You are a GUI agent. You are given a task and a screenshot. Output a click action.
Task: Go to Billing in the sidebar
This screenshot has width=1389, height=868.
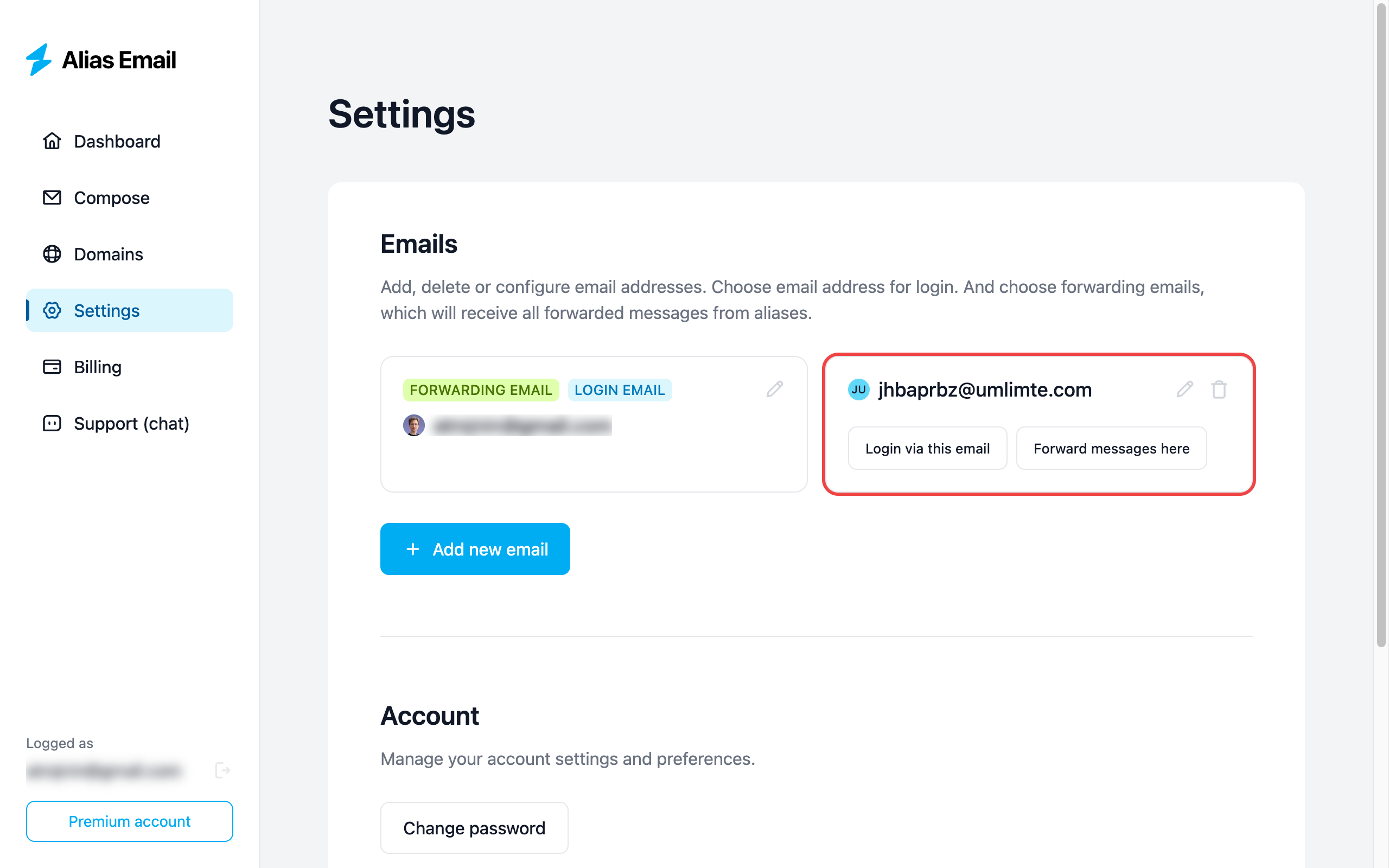(x=98, y=367)
